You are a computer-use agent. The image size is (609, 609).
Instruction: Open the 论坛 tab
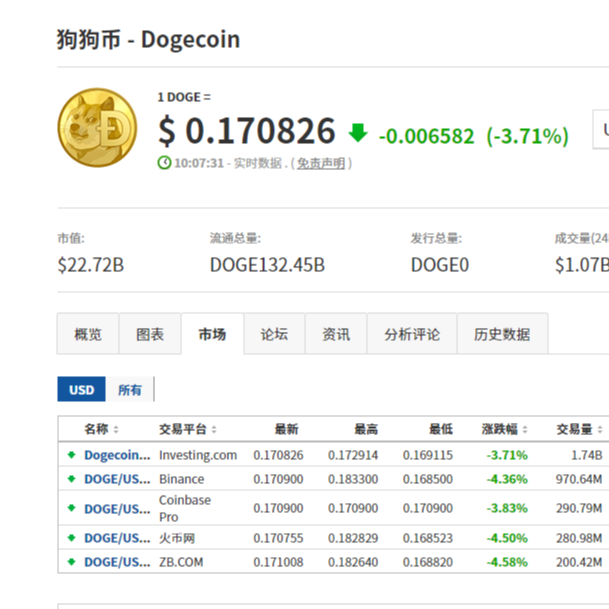tap(274, 334)
